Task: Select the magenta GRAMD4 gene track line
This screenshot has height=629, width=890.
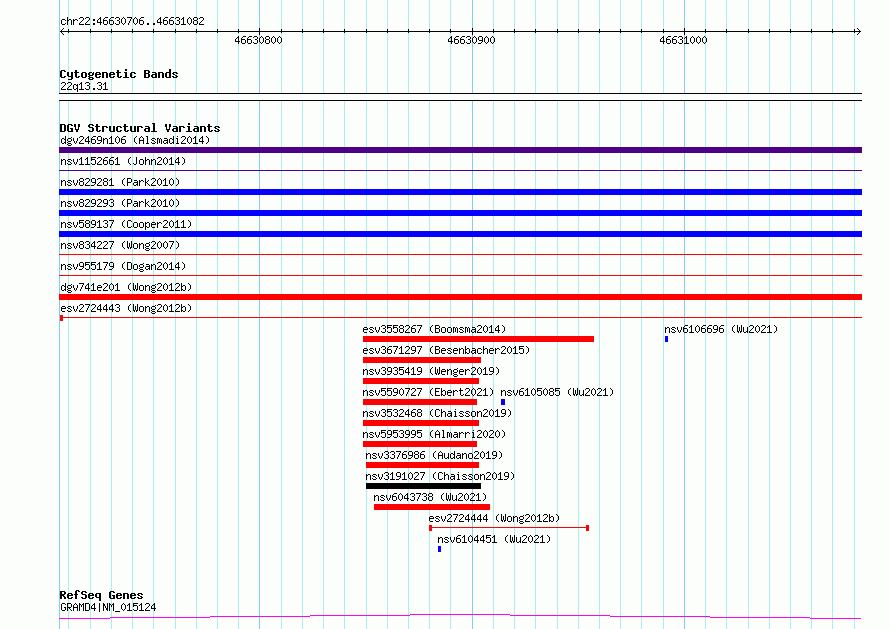Action: [460, 617]
